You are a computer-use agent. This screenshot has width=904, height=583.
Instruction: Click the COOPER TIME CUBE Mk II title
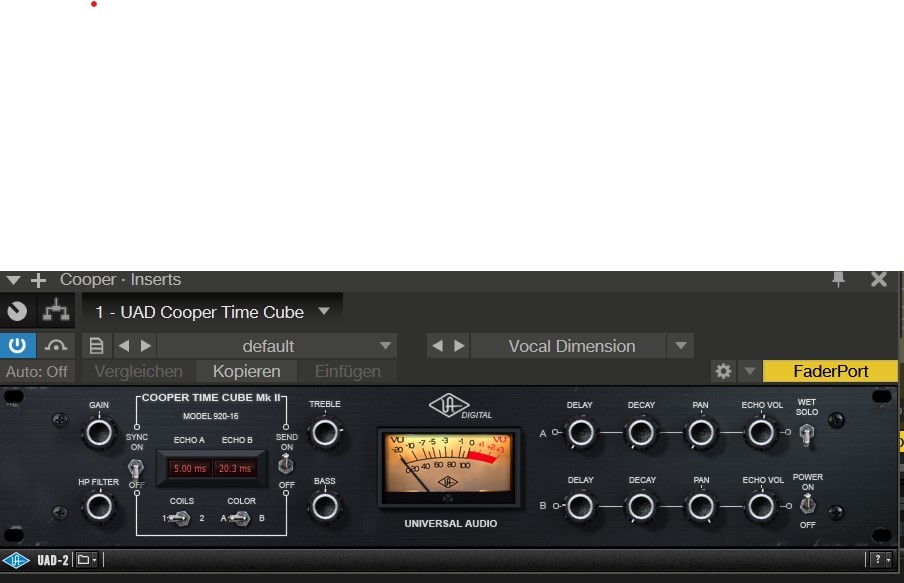tap(211, 398)
